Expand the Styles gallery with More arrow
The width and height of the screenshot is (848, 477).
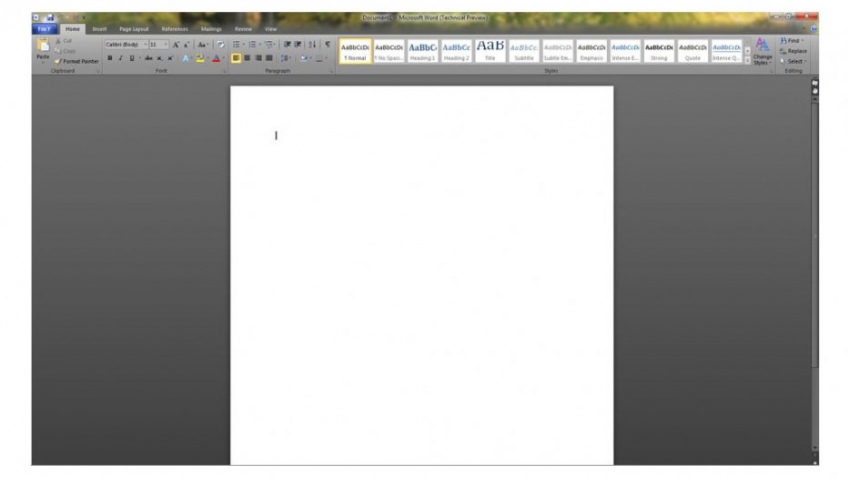tap(747, 61)
